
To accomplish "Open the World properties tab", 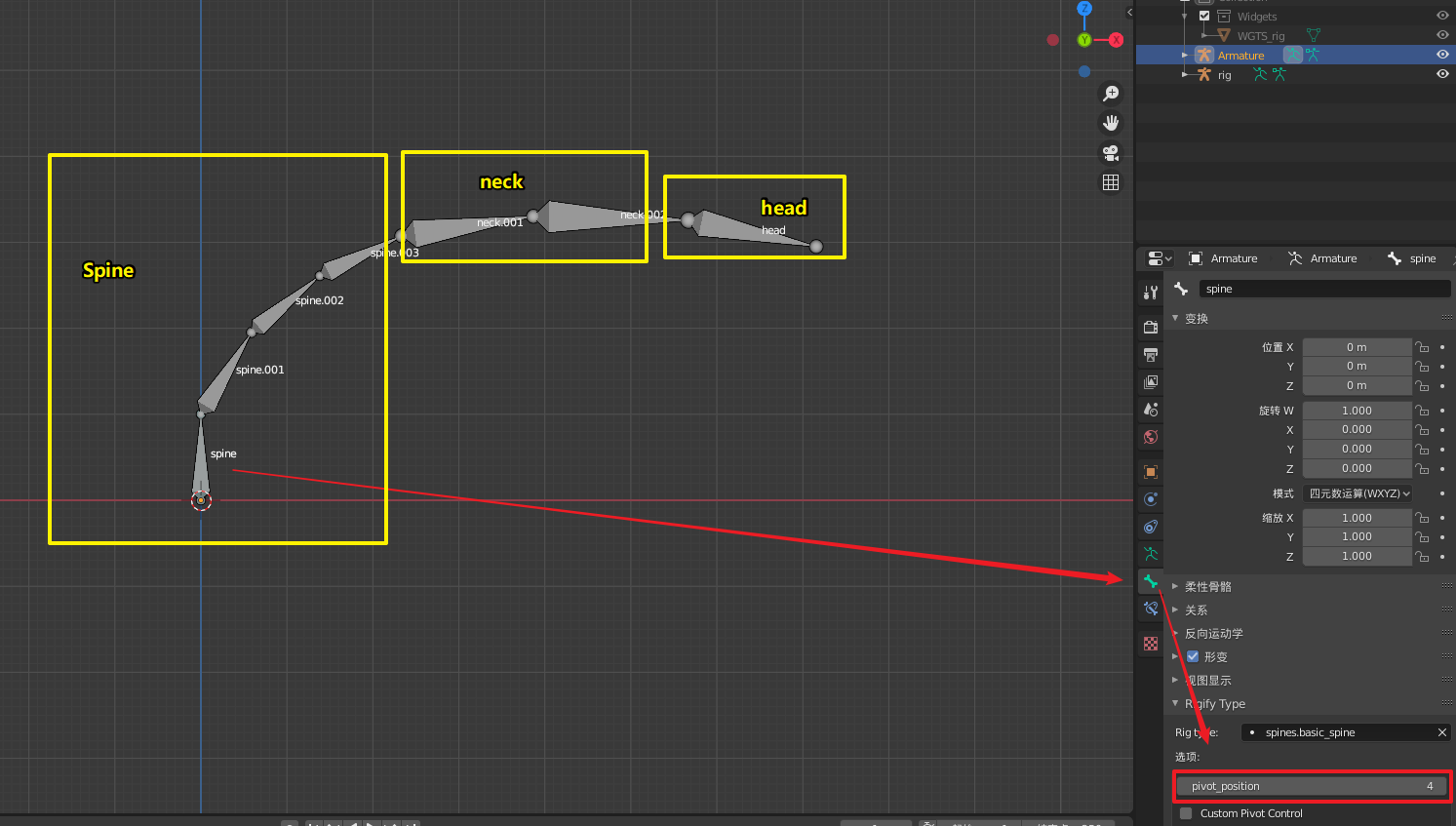I will click(1151, 436).
